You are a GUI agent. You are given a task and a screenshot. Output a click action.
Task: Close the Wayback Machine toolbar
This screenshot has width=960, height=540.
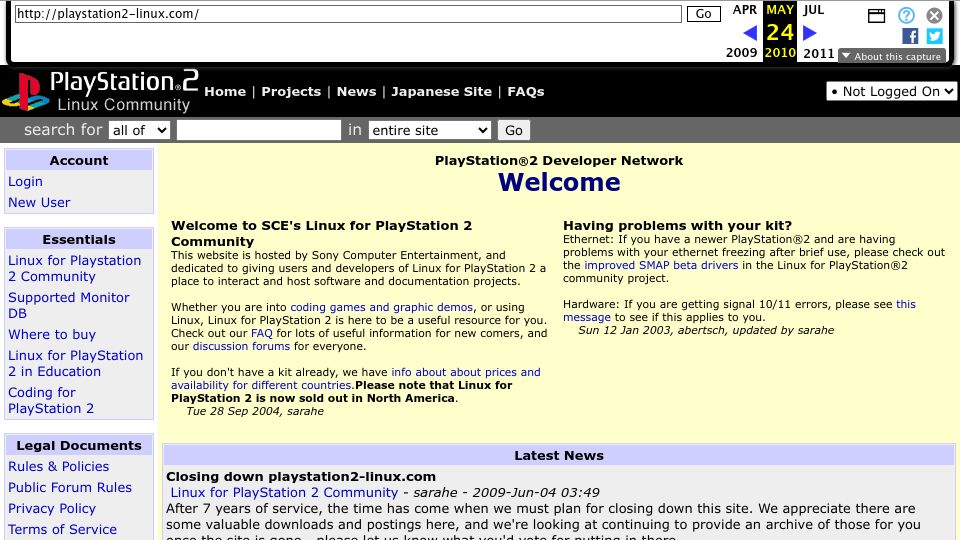click(x=934, y=15)
